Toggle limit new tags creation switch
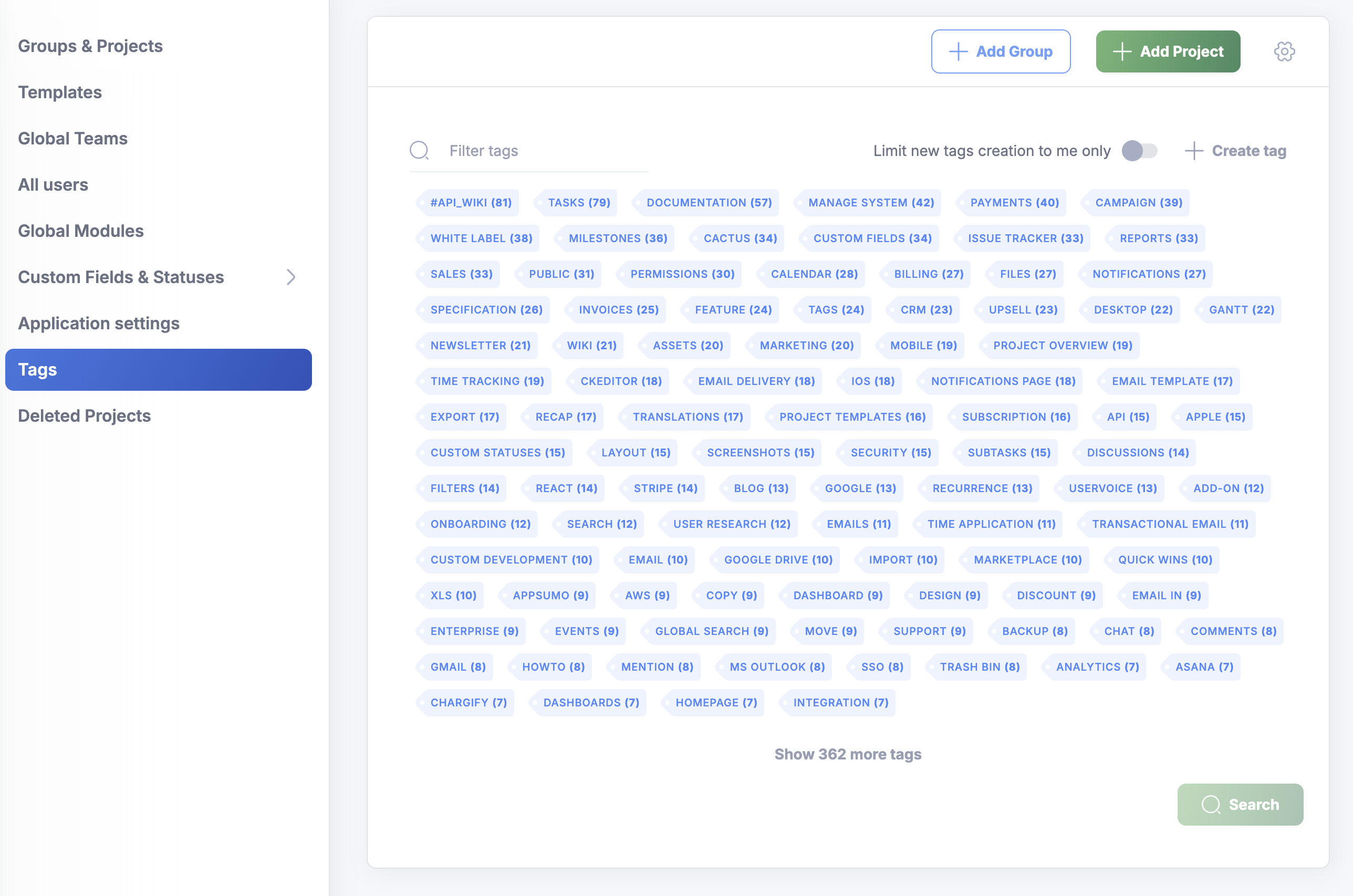1353x896 pixels. [x=1139, y=151]
